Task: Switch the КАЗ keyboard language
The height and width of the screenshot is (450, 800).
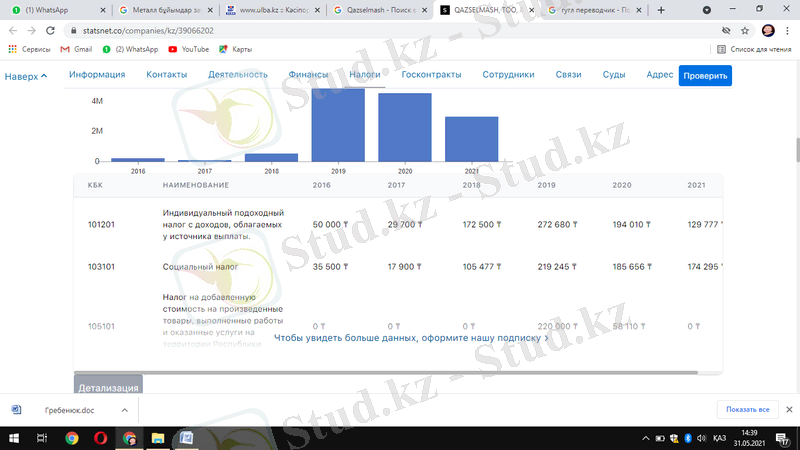Action: pos(719,438)
